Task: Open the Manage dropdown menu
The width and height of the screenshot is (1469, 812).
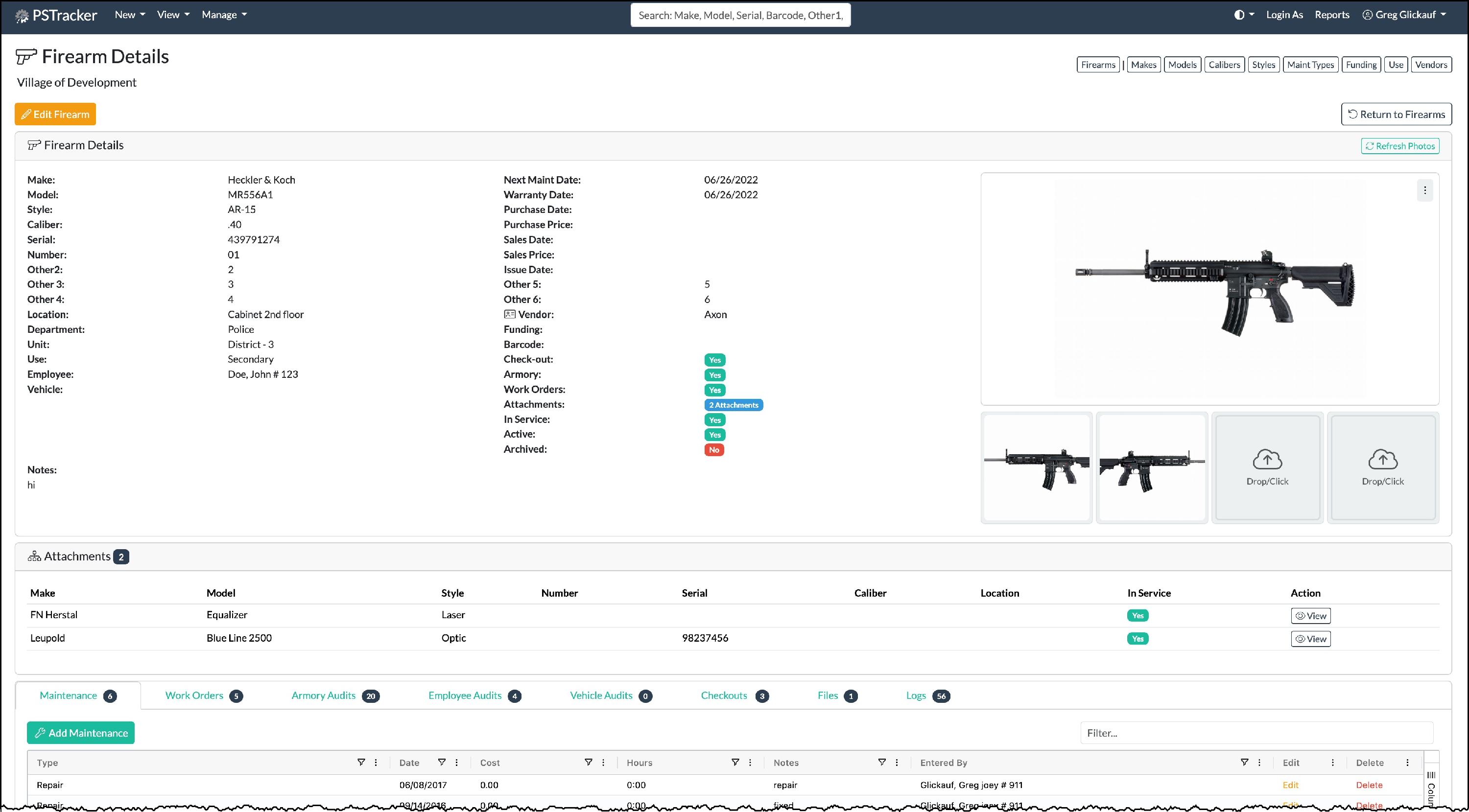Action: click(x=224, y=15)
